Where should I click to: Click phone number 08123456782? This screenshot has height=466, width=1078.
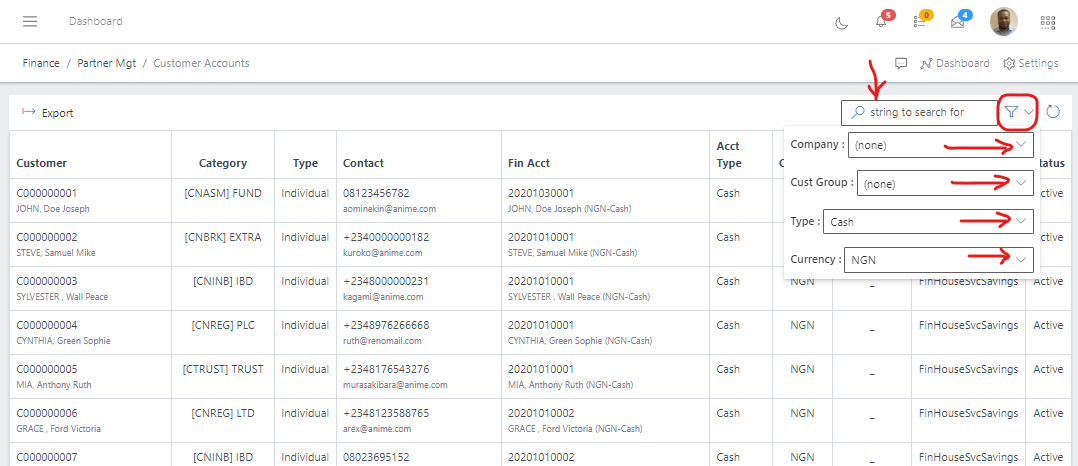point(376,193)
